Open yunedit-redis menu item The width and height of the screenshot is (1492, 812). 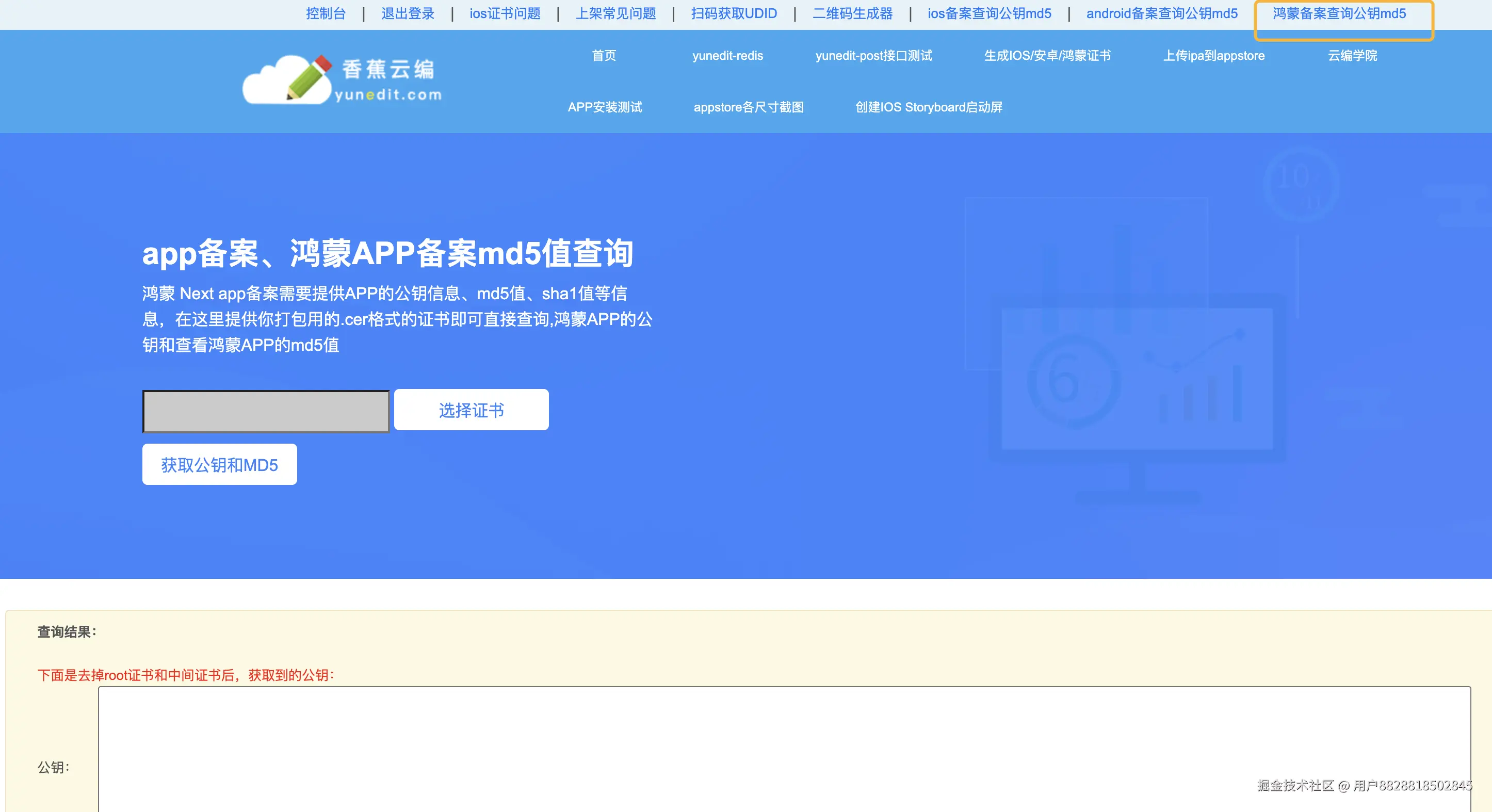(x=727, y=56)
